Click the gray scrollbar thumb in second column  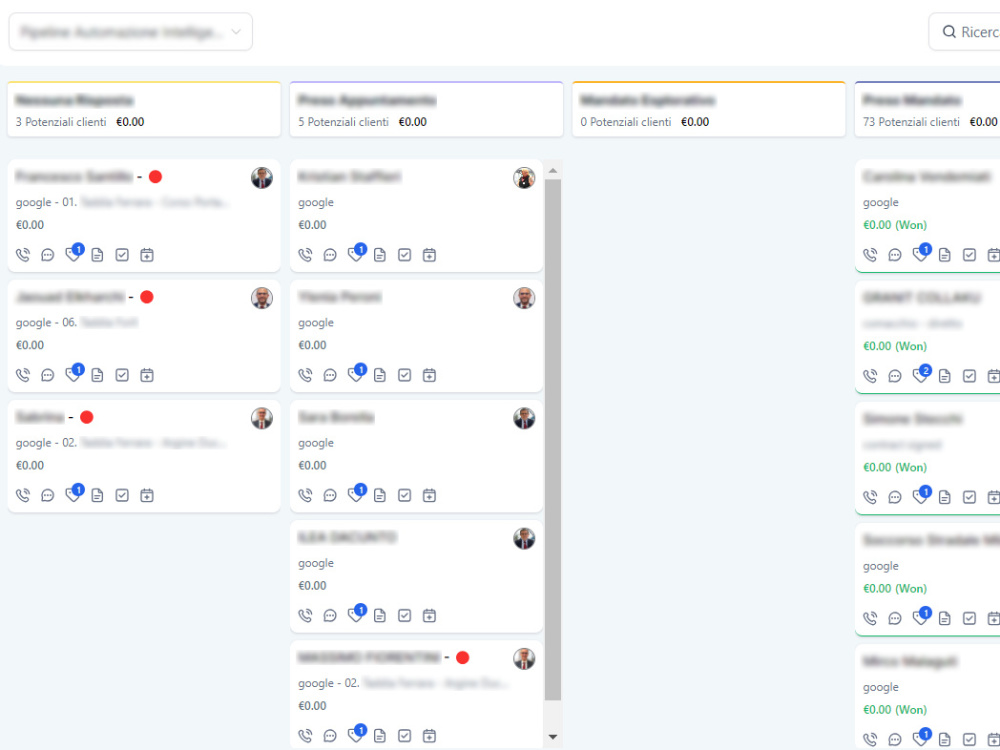coord(553,440)
